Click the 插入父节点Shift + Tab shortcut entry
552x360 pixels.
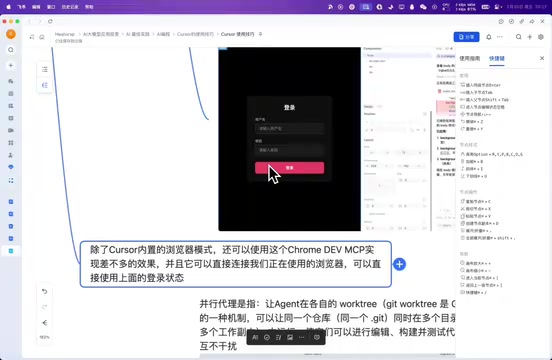(484, 100)
